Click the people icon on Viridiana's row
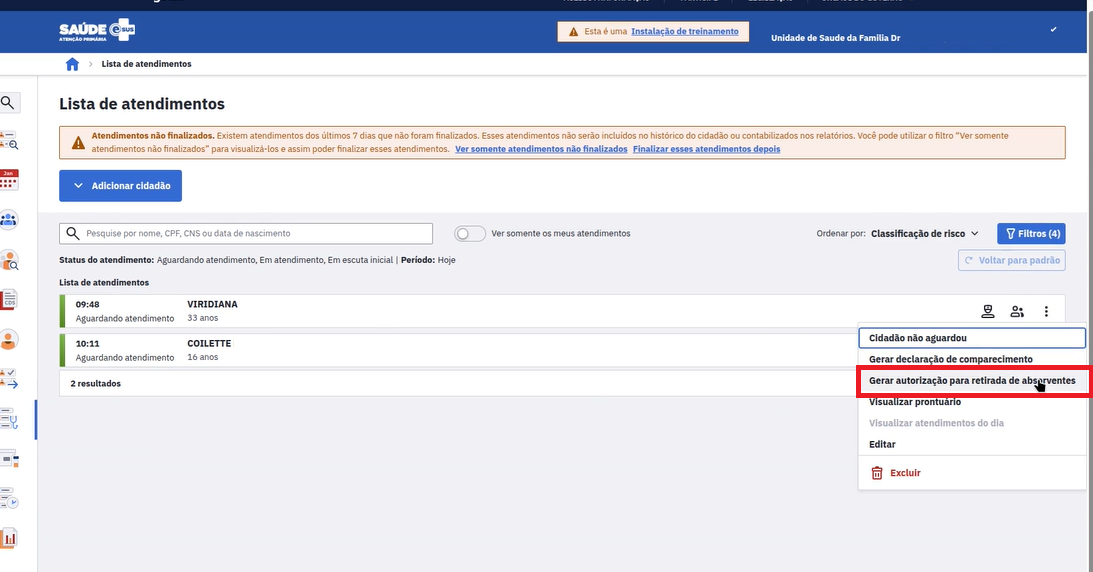Viewport: 1093px width, 572px height. point(1017,311)
